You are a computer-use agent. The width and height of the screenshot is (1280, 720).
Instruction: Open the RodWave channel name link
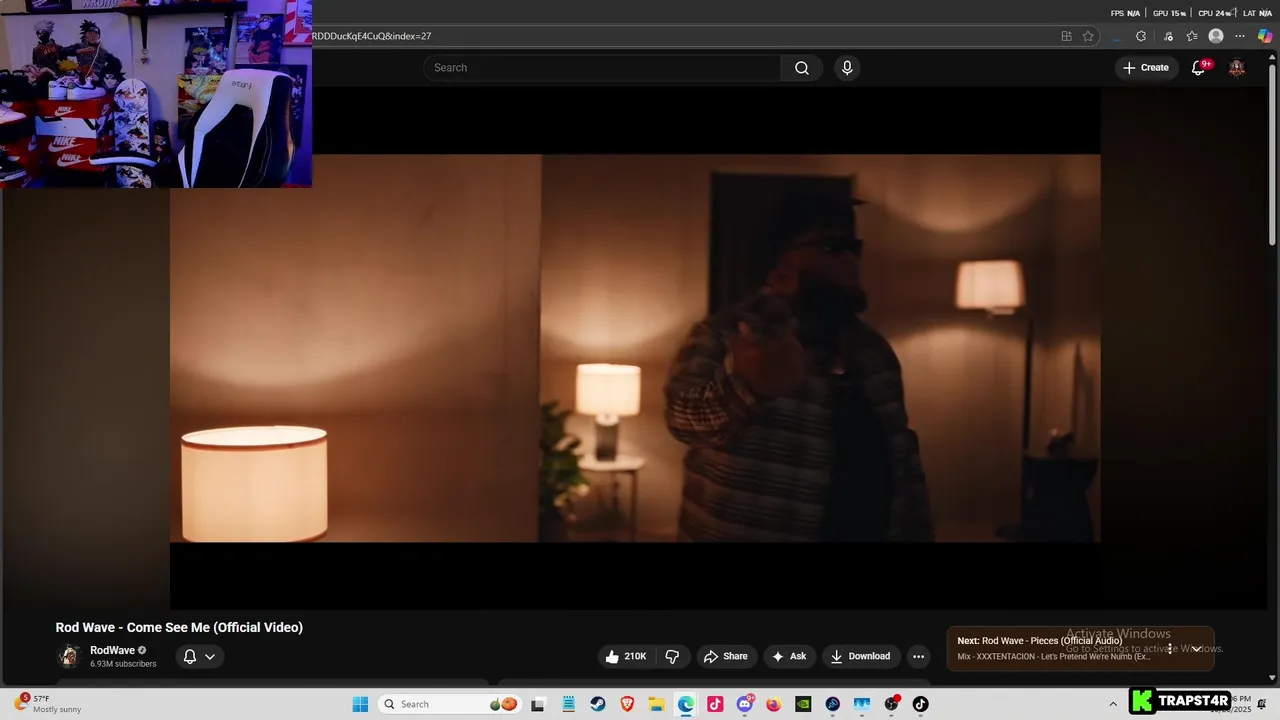[112, 650]
